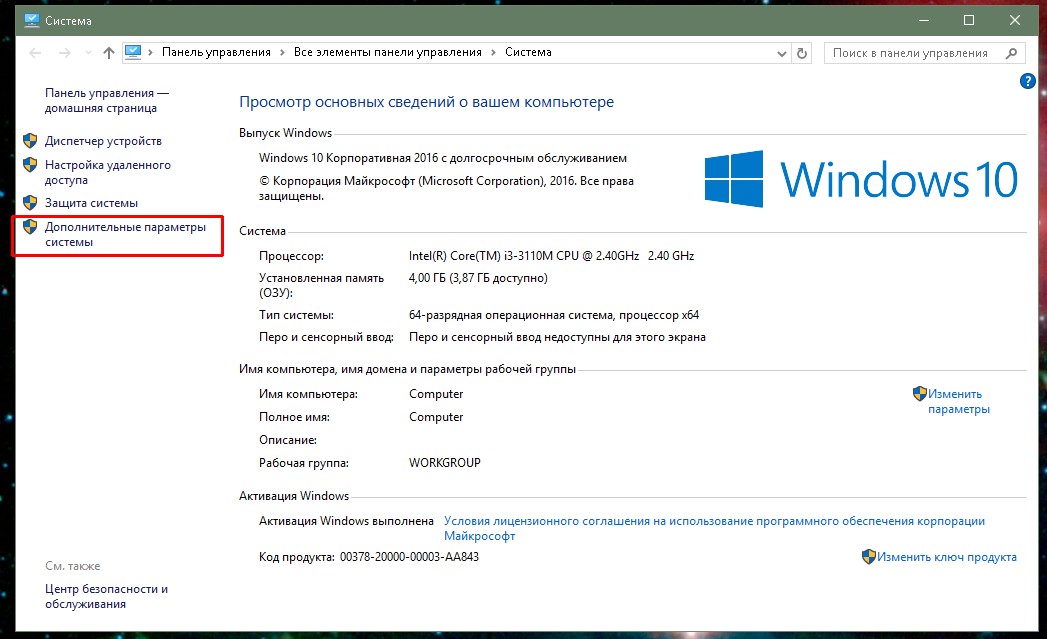Click the search magnifier icon

[x=1012, y=53]
